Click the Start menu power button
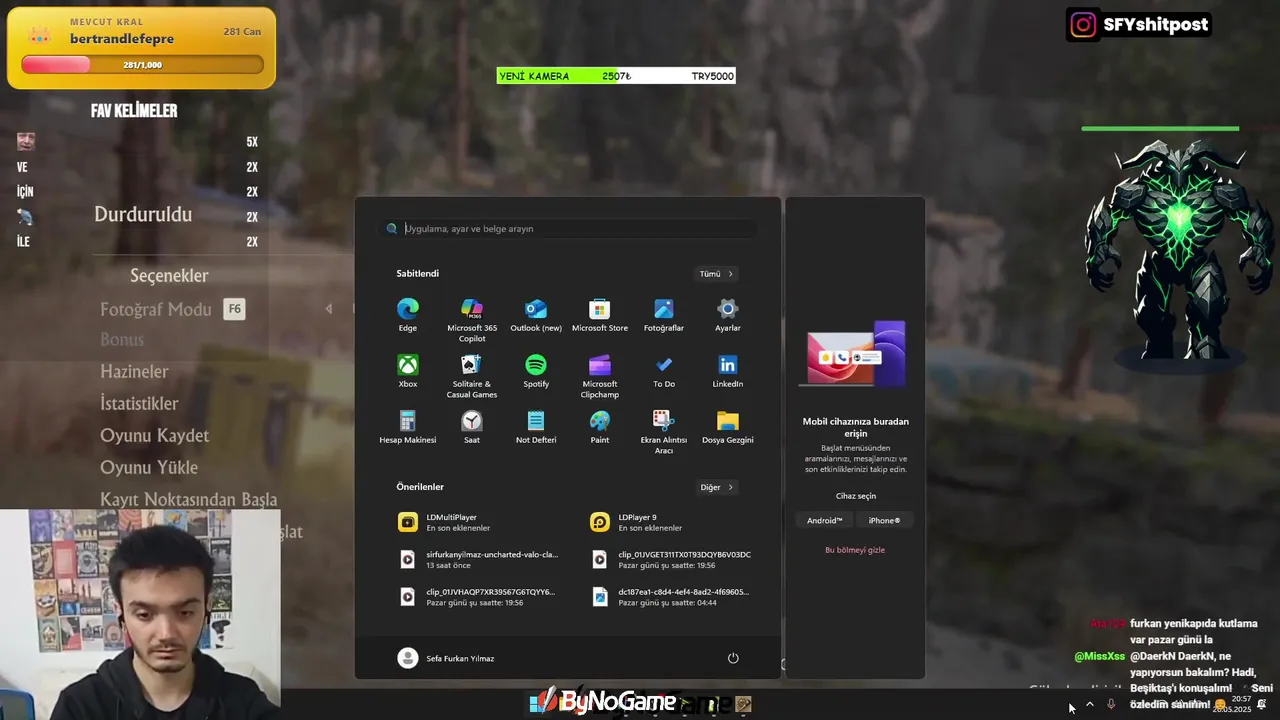The width and height of the screenshot is (1280, 720). (x=733, y=658)
